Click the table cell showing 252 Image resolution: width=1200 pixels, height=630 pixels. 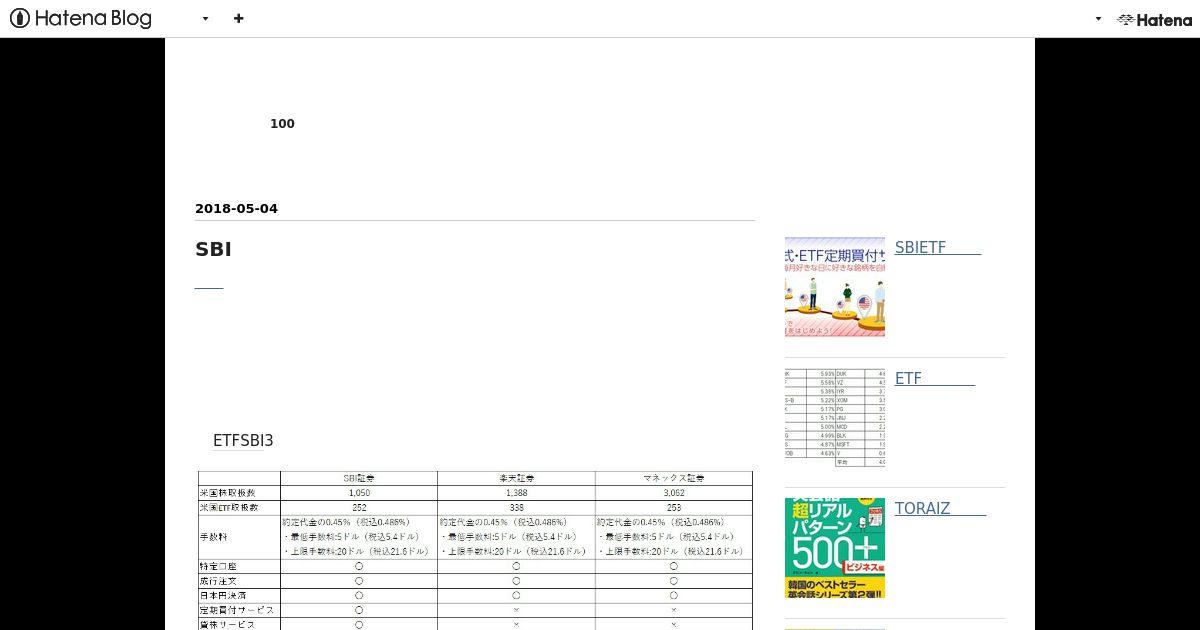(x=359, y=508)
